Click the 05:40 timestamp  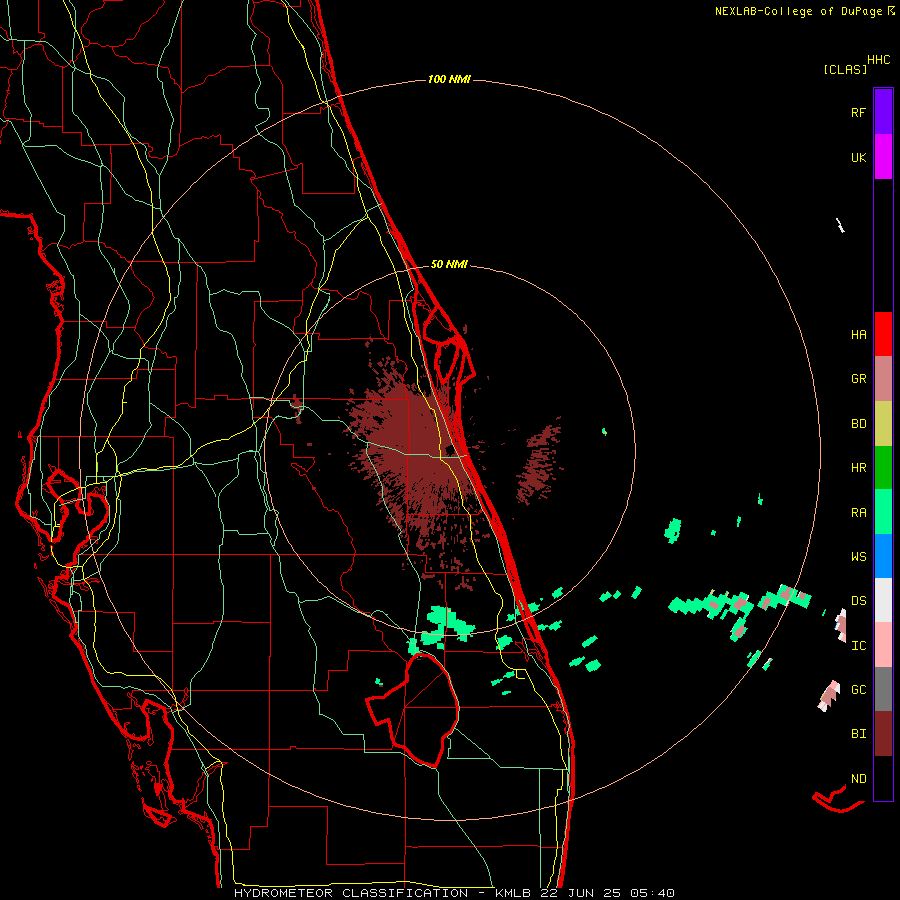point(655,893)
